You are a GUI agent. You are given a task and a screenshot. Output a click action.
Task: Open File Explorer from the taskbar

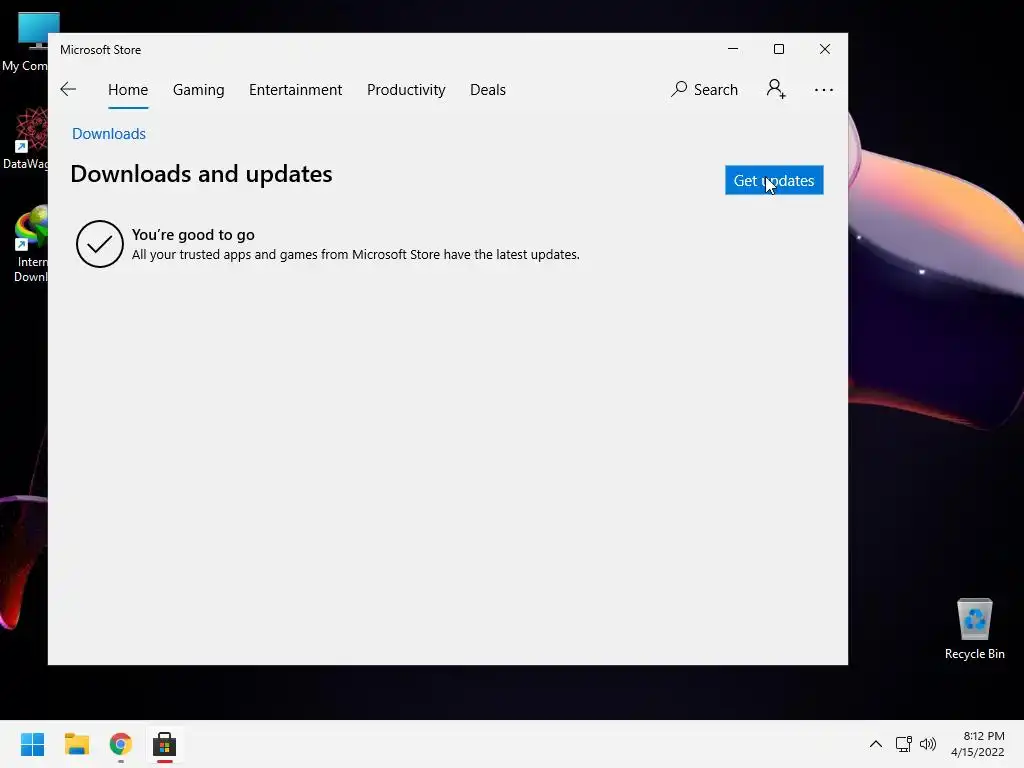click(76, 744)
